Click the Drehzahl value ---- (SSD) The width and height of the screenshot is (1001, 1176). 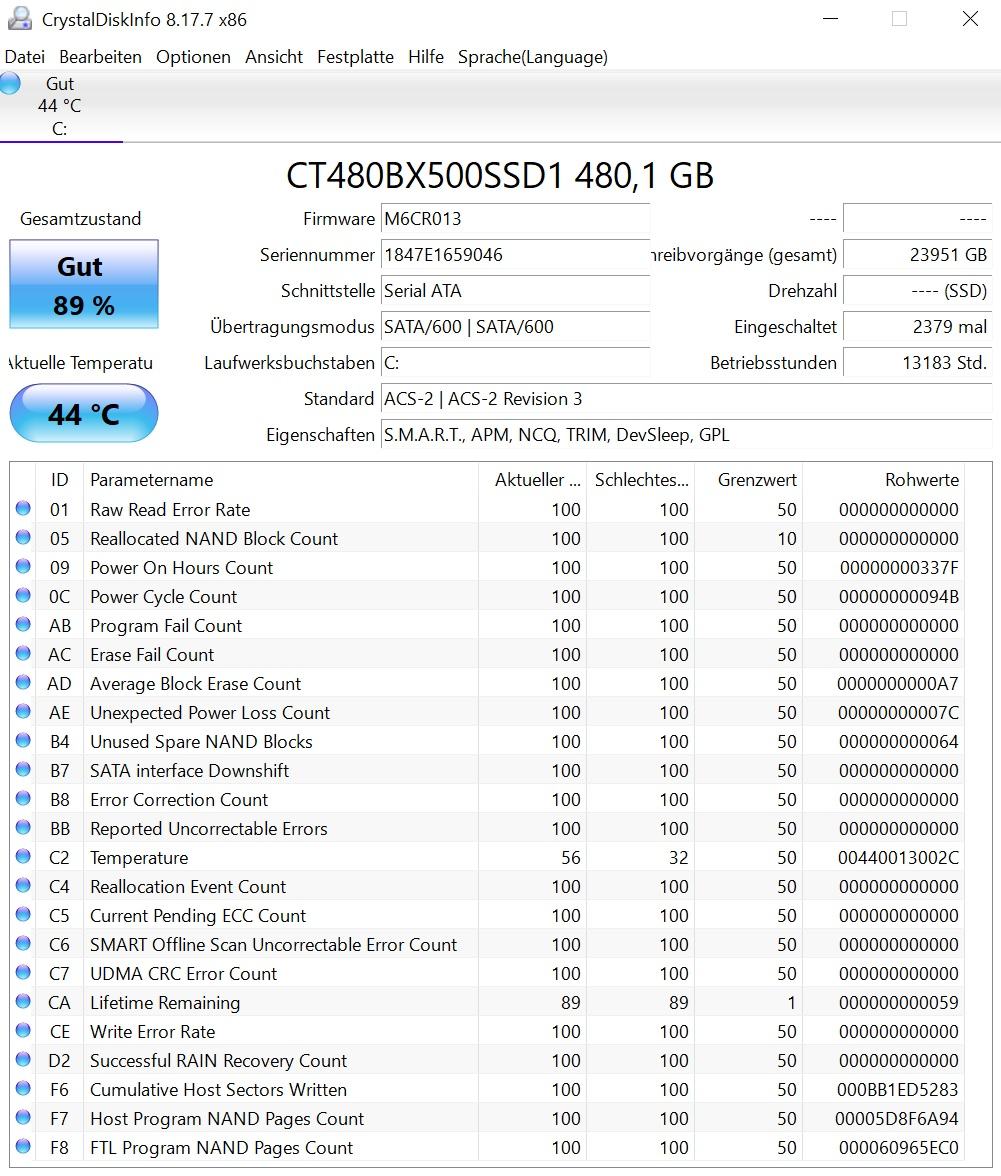coord(918,291)
